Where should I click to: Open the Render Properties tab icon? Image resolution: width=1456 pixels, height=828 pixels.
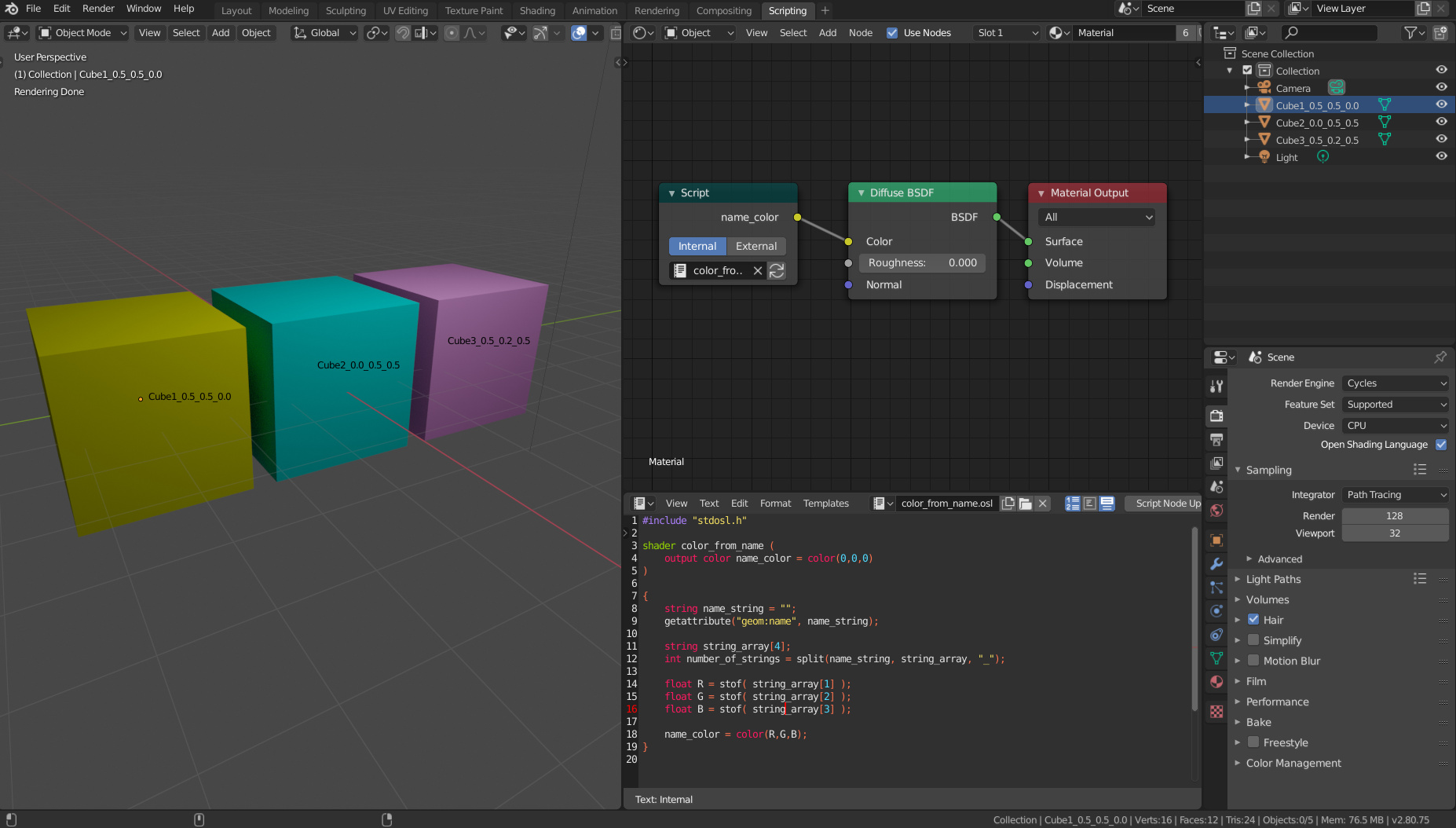pyautogui.click(x=1216, y=416)
